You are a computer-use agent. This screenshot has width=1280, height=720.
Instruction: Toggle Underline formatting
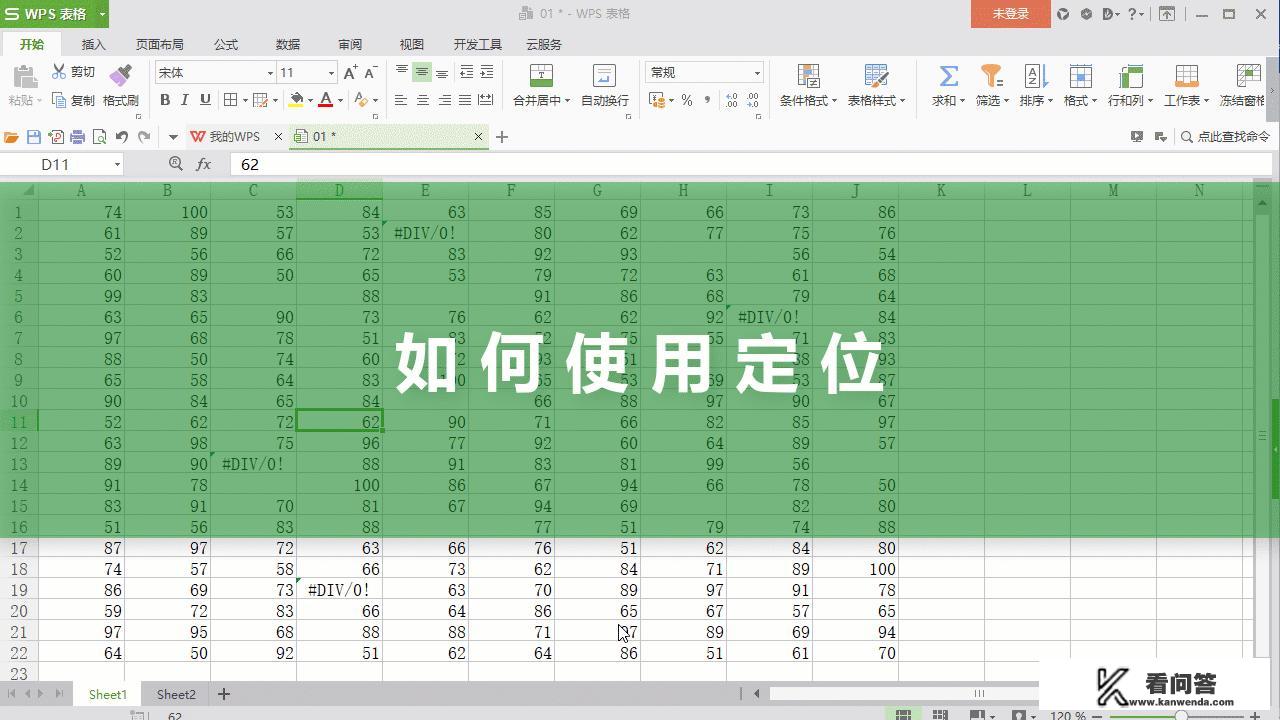(205, 100)
